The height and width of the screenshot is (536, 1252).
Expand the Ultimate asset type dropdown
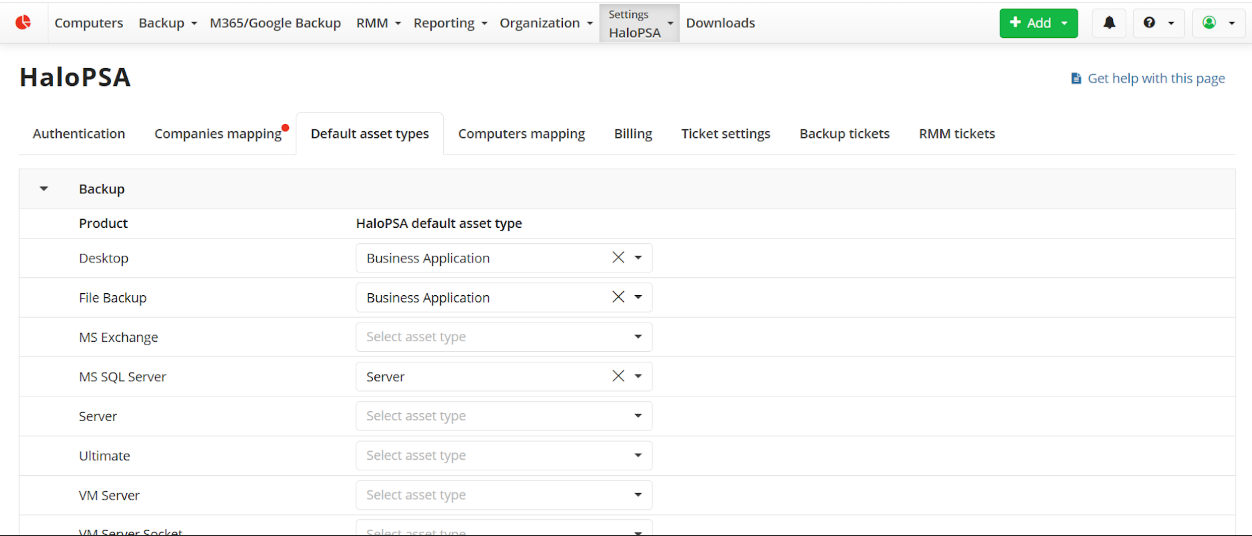[x=504, y=456]
